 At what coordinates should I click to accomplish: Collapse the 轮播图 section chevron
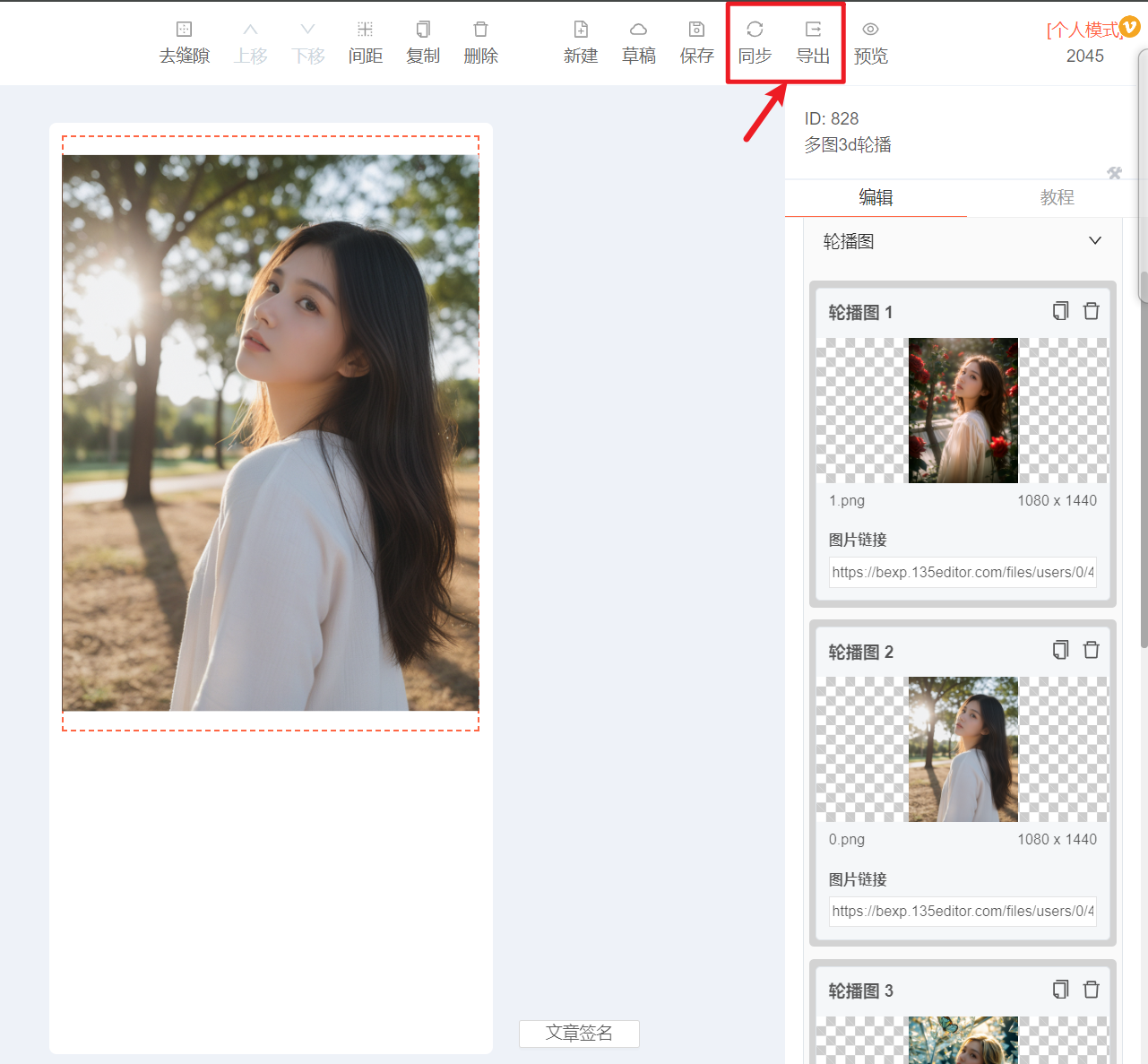tap(1095, 241)
